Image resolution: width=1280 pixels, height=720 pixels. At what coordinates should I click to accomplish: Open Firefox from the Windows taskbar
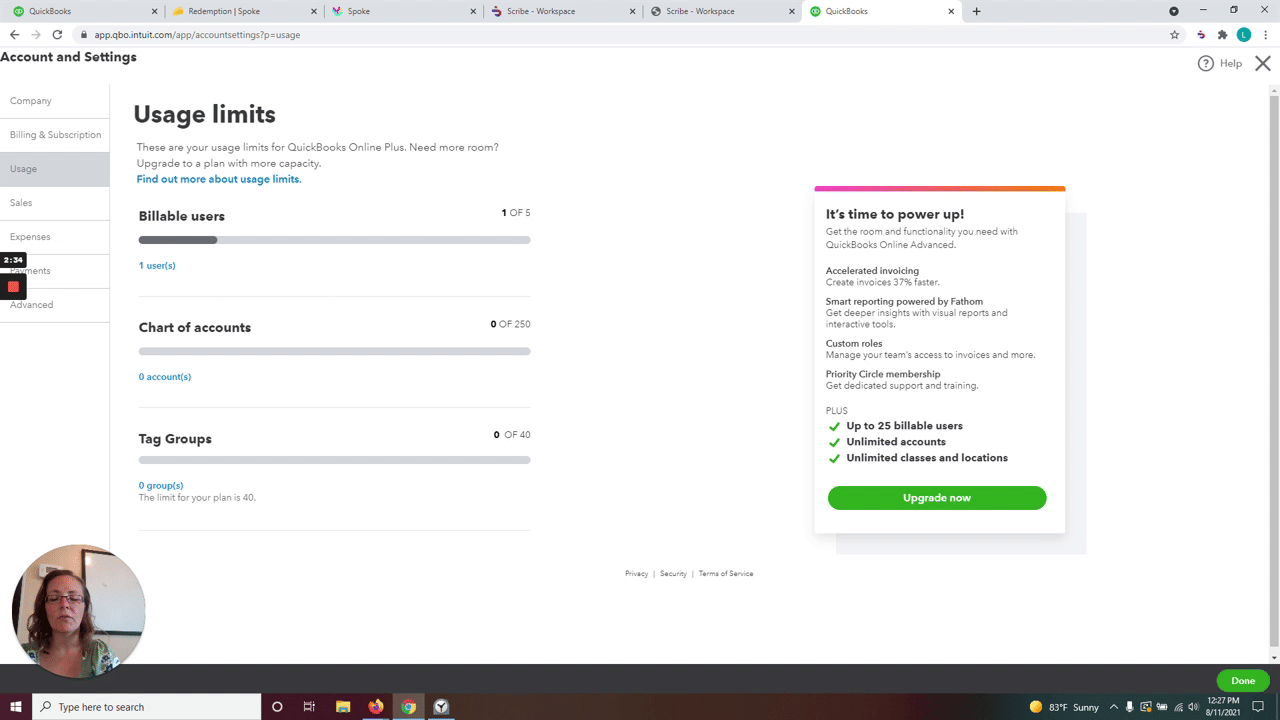(376, 707)
